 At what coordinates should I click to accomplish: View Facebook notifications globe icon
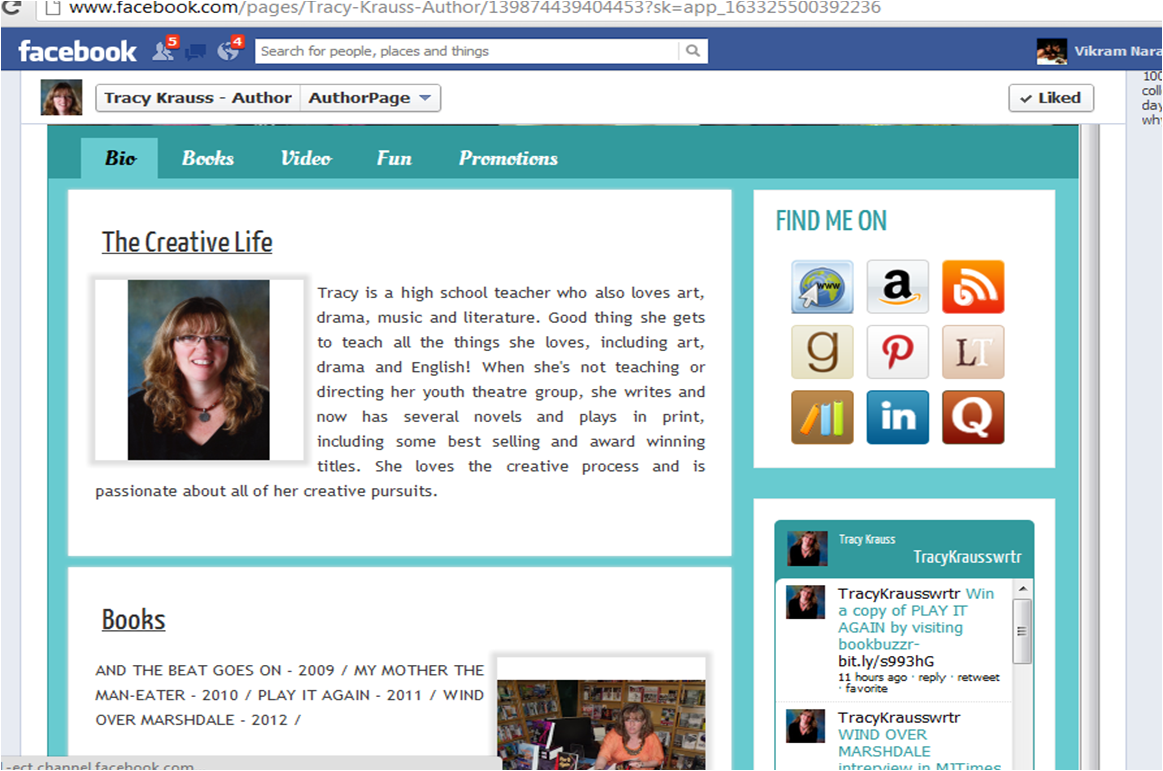pos(228,51)
